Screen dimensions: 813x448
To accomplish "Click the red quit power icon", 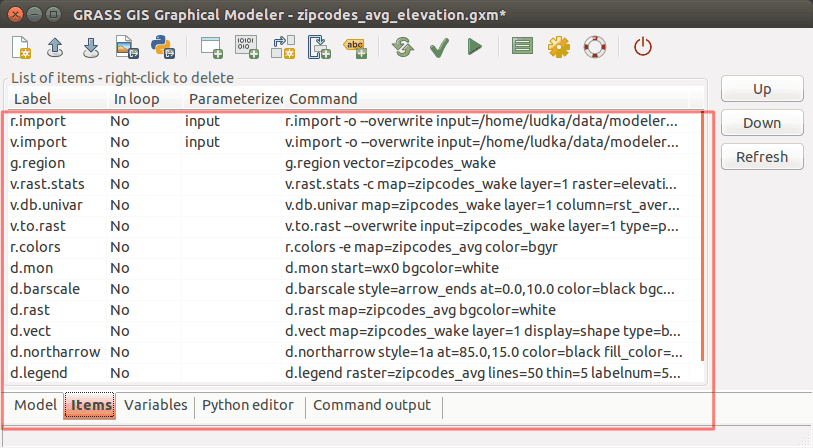I will (x=643, y=46).
